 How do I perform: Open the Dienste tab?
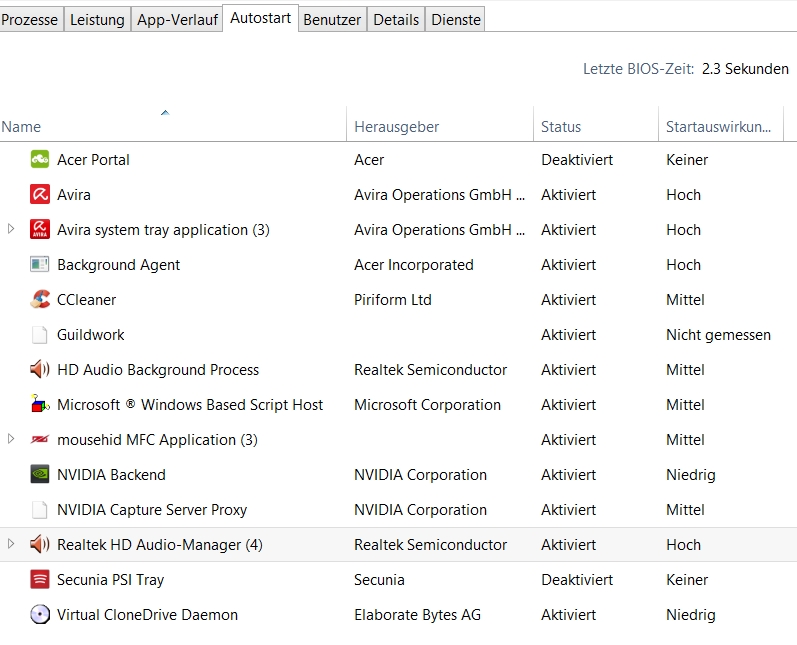point(455,19)
